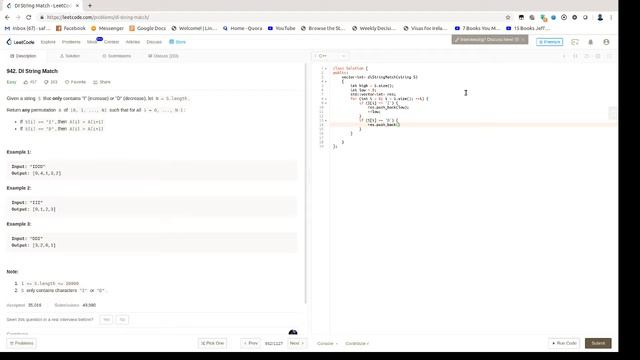The width and height of the screenshot is (640, 360).
Task: Open the LeetCode notifications bell
Action: 590,42
